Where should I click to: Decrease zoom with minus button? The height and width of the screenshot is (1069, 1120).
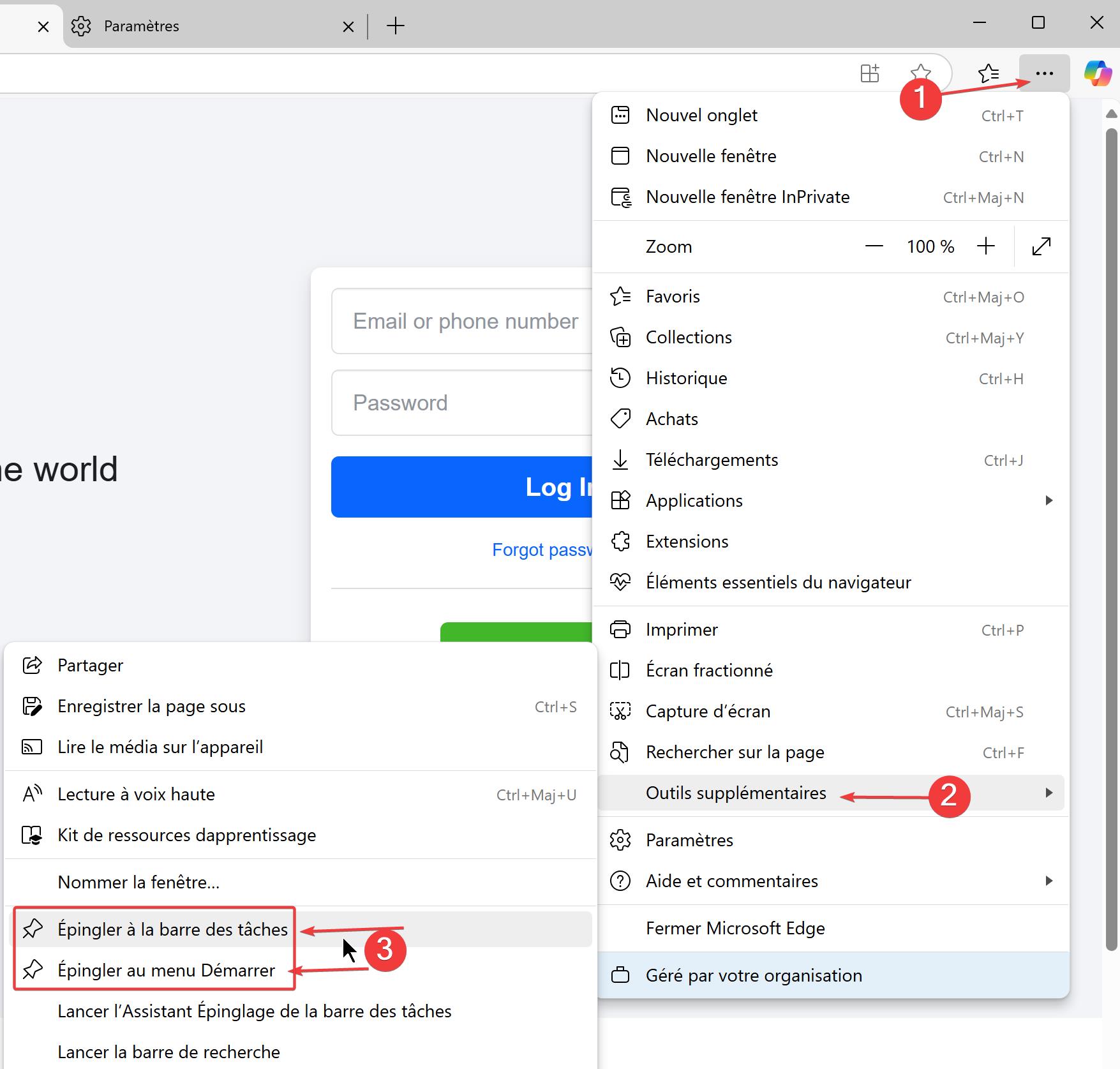[874, 246]
